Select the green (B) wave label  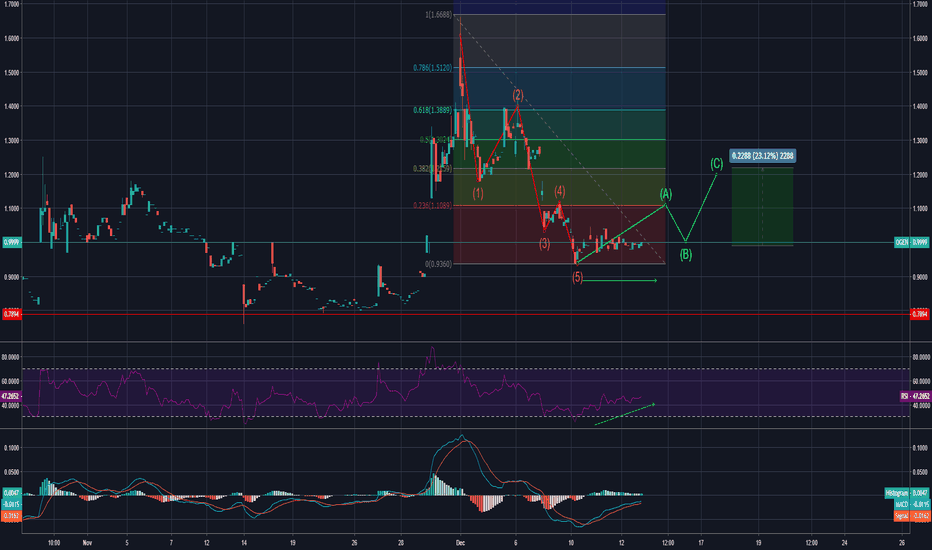pos(685,255)
